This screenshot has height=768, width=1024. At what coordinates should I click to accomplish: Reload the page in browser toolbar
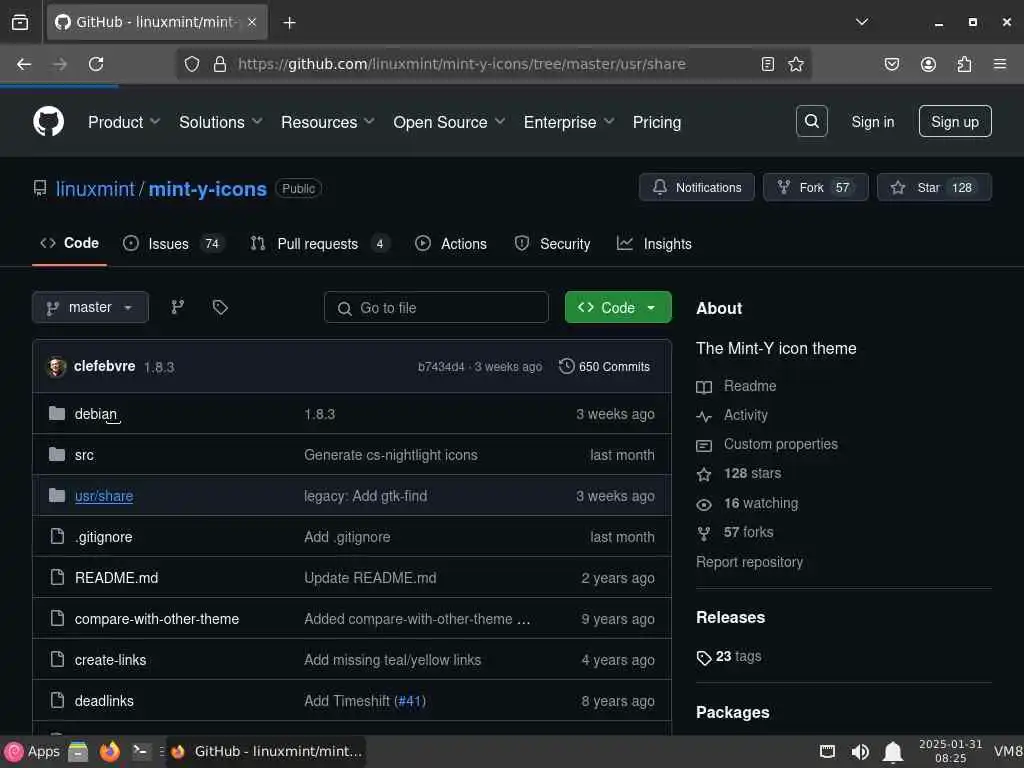[96, 64]
